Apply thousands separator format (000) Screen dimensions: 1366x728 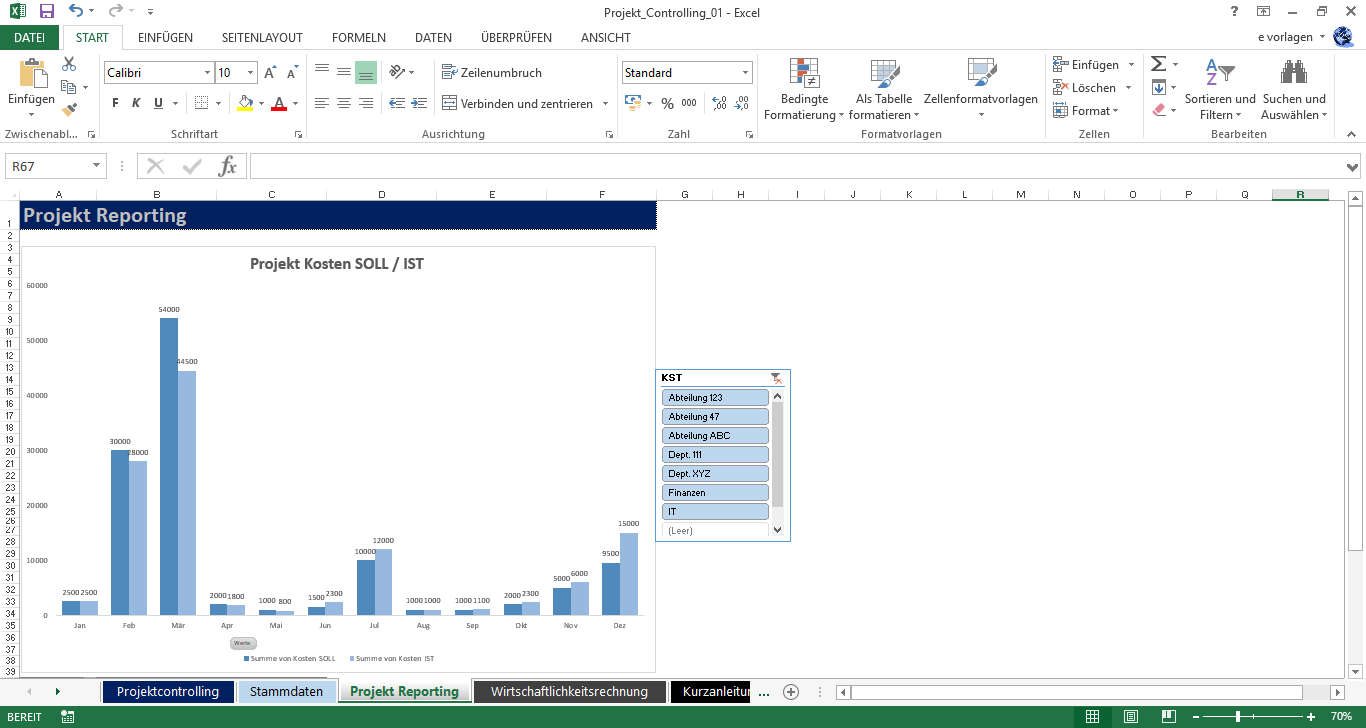point(689,103)
